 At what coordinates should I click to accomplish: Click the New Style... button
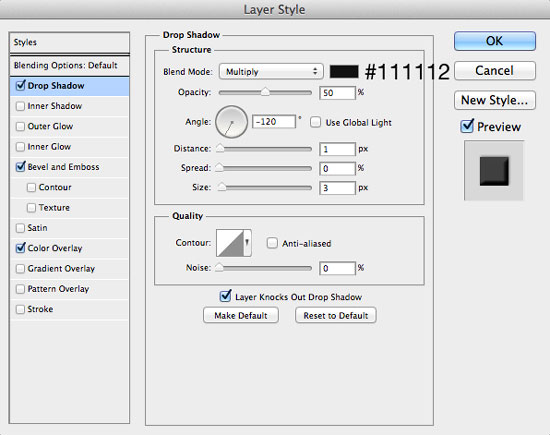tap(495, 100)
